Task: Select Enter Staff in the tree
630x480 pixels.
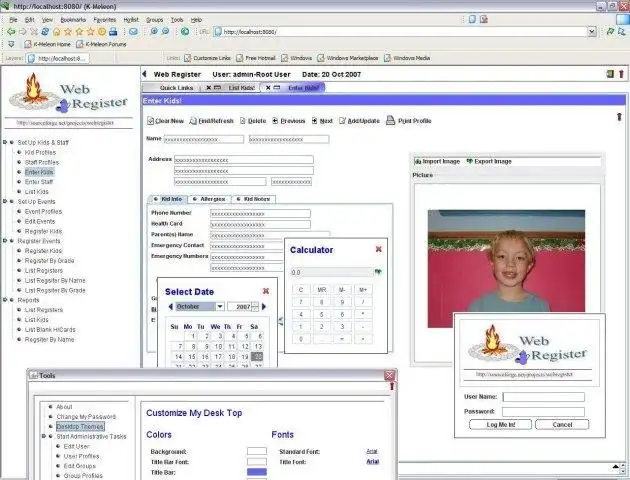Action: pyautogui.click(x=39, y=182)
